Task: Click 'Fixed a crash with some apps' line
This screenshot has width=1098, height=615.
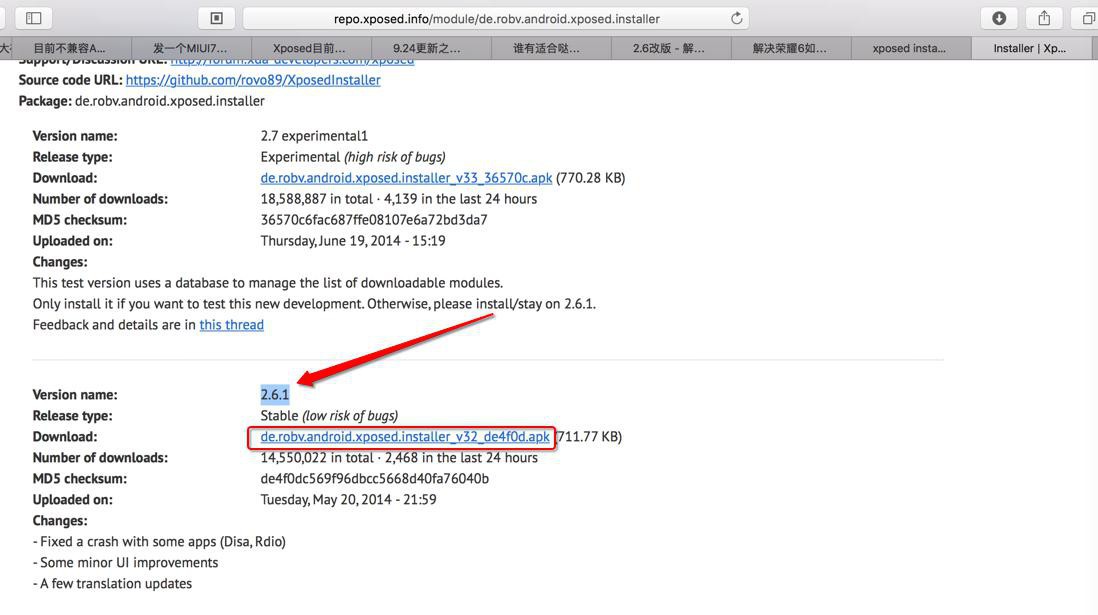Action: [x=159, y=542]
